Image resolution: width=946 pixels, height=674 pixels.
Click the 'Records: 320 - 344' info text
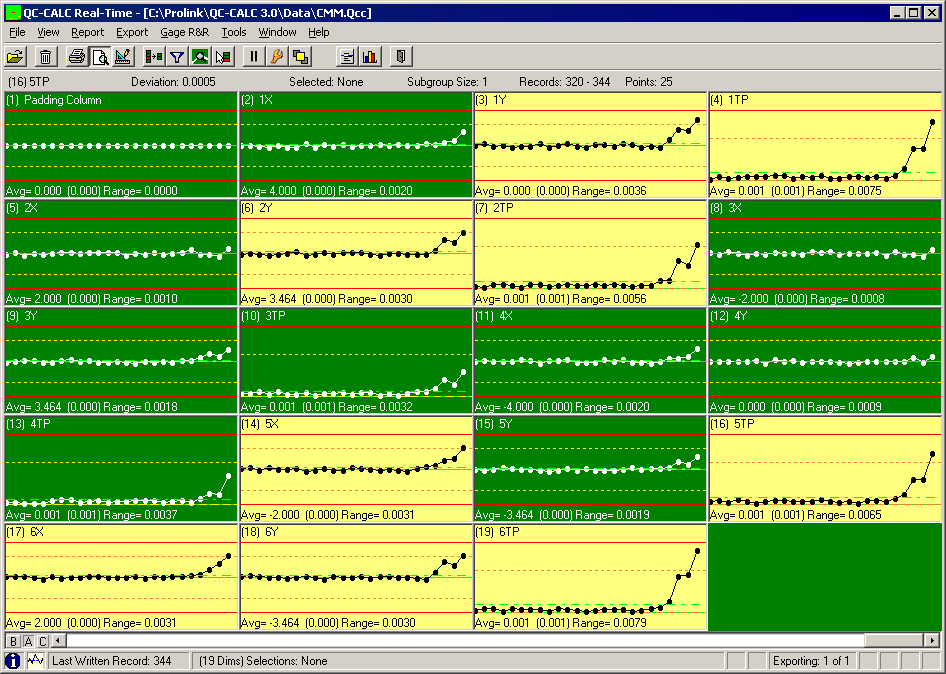click(565, 81)
